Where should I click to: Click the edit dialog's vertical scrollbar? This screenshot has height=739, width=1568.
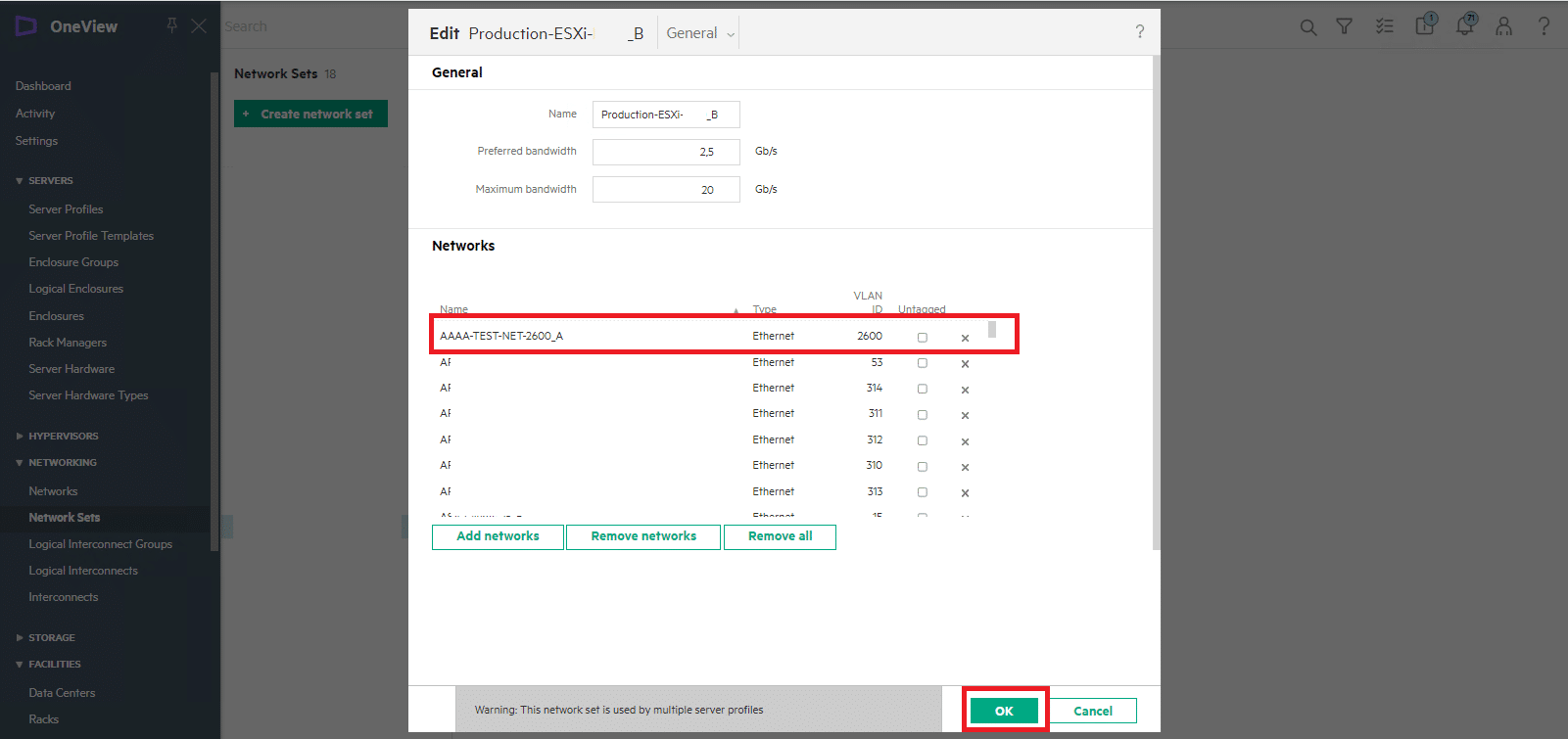pos(1157,303)
